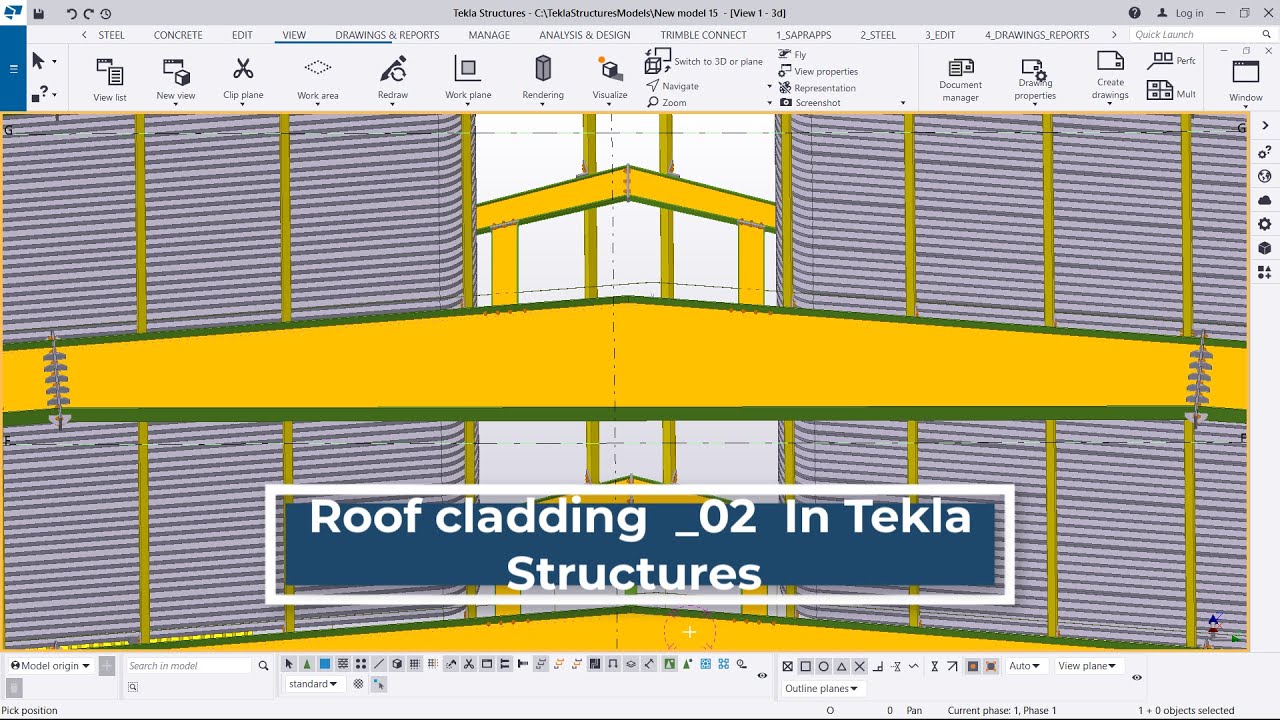Viewport: 1280px width, 720px height.
Task: Open the DRAWINGS & REPORTS tab
Action: pyautogui.click(x=387, y=35)
